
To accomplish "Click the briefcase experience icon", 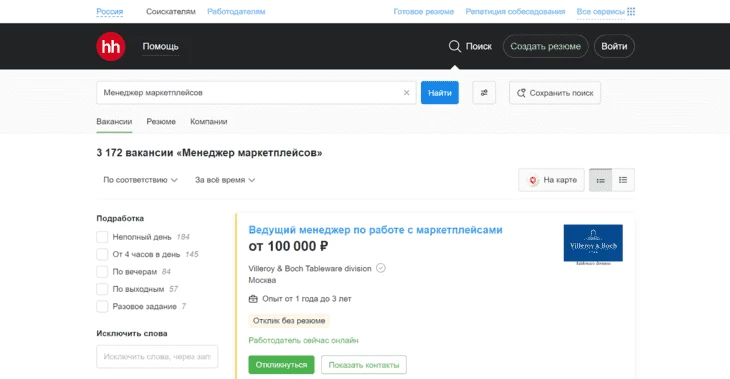I will coord(253,299).
